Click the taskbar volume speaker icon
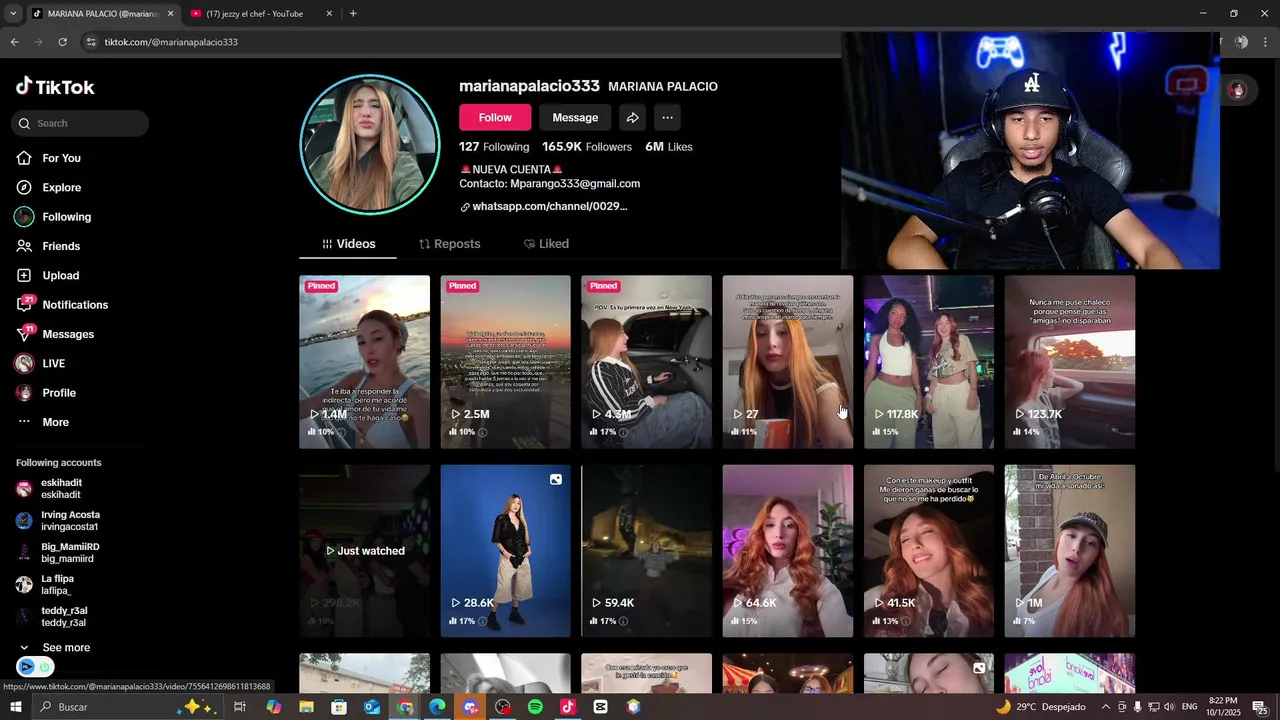Image resolution: width=1280 pixels, height=720 pixels. 1169,707
